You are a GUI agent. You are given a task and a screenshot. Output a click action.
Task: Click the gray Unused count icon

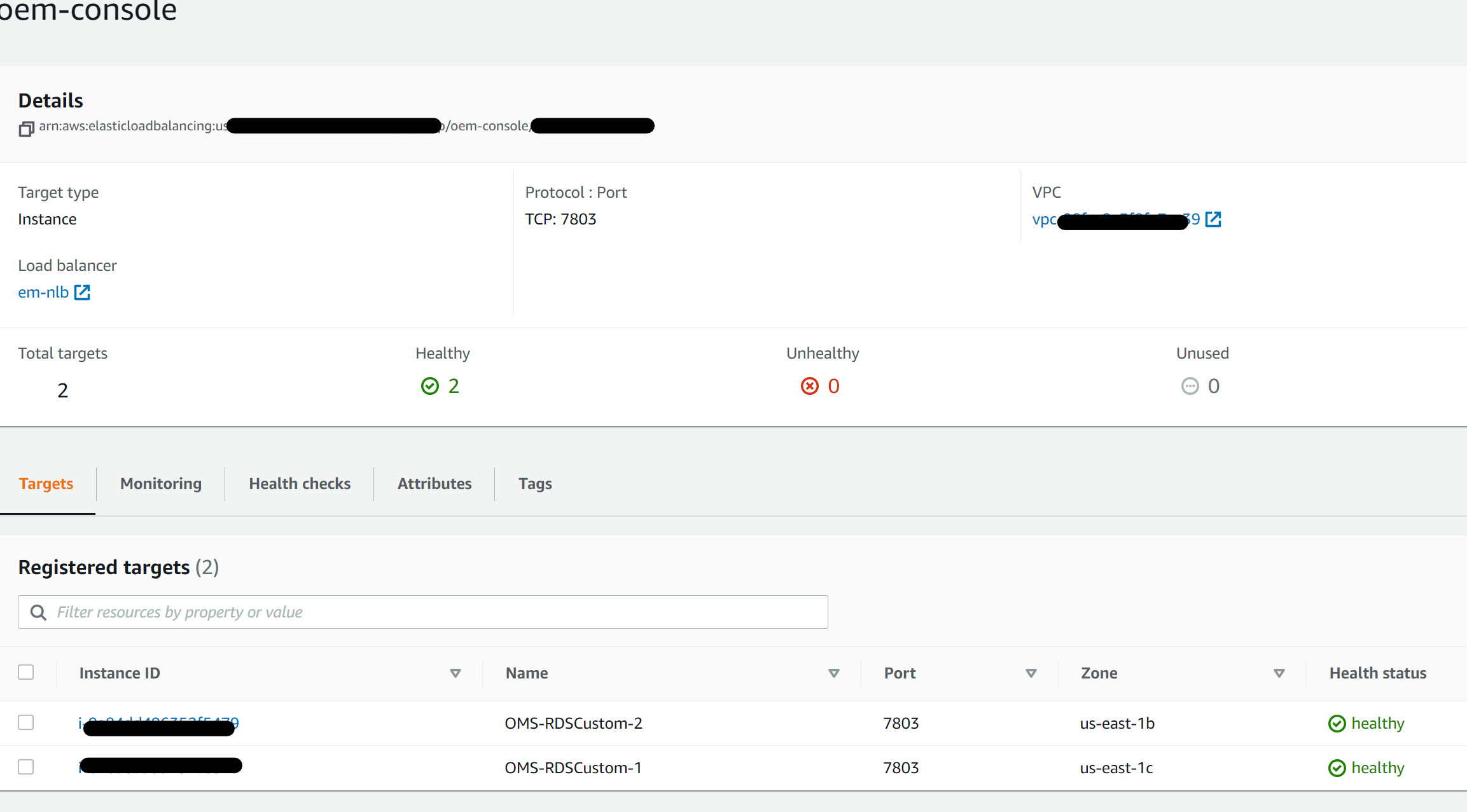click(1190, 386)
